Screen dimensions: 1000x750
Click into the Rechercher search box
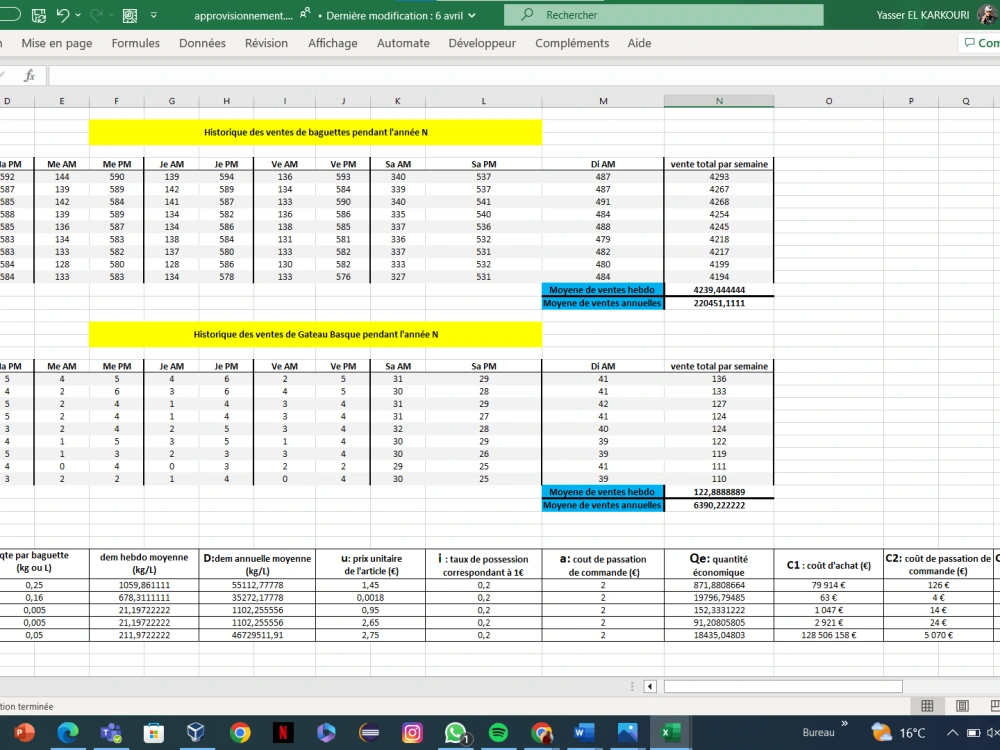(663, 15)
